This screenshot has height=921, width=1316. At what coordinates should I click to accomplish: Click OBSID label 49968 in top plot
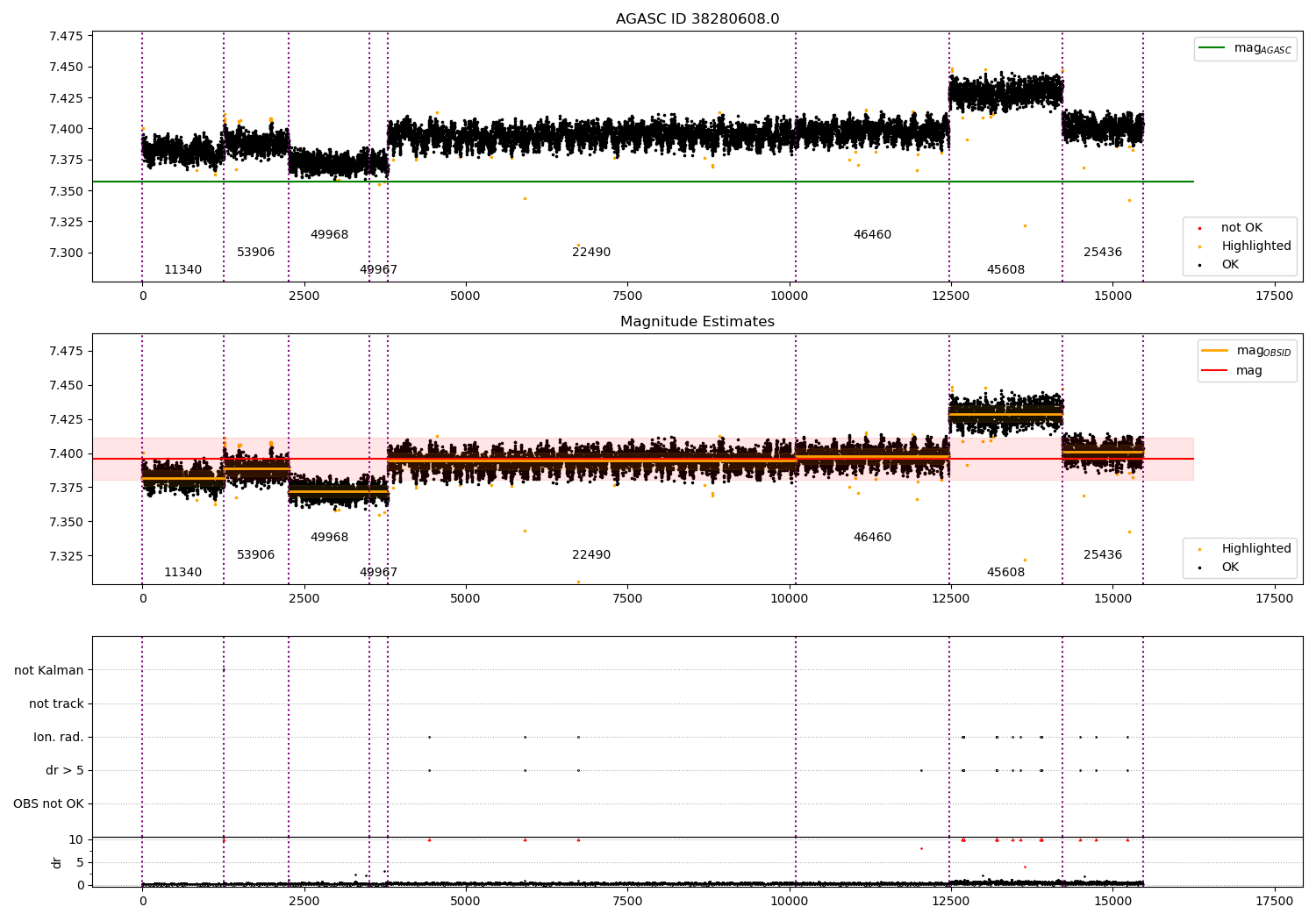coord(329,235)
